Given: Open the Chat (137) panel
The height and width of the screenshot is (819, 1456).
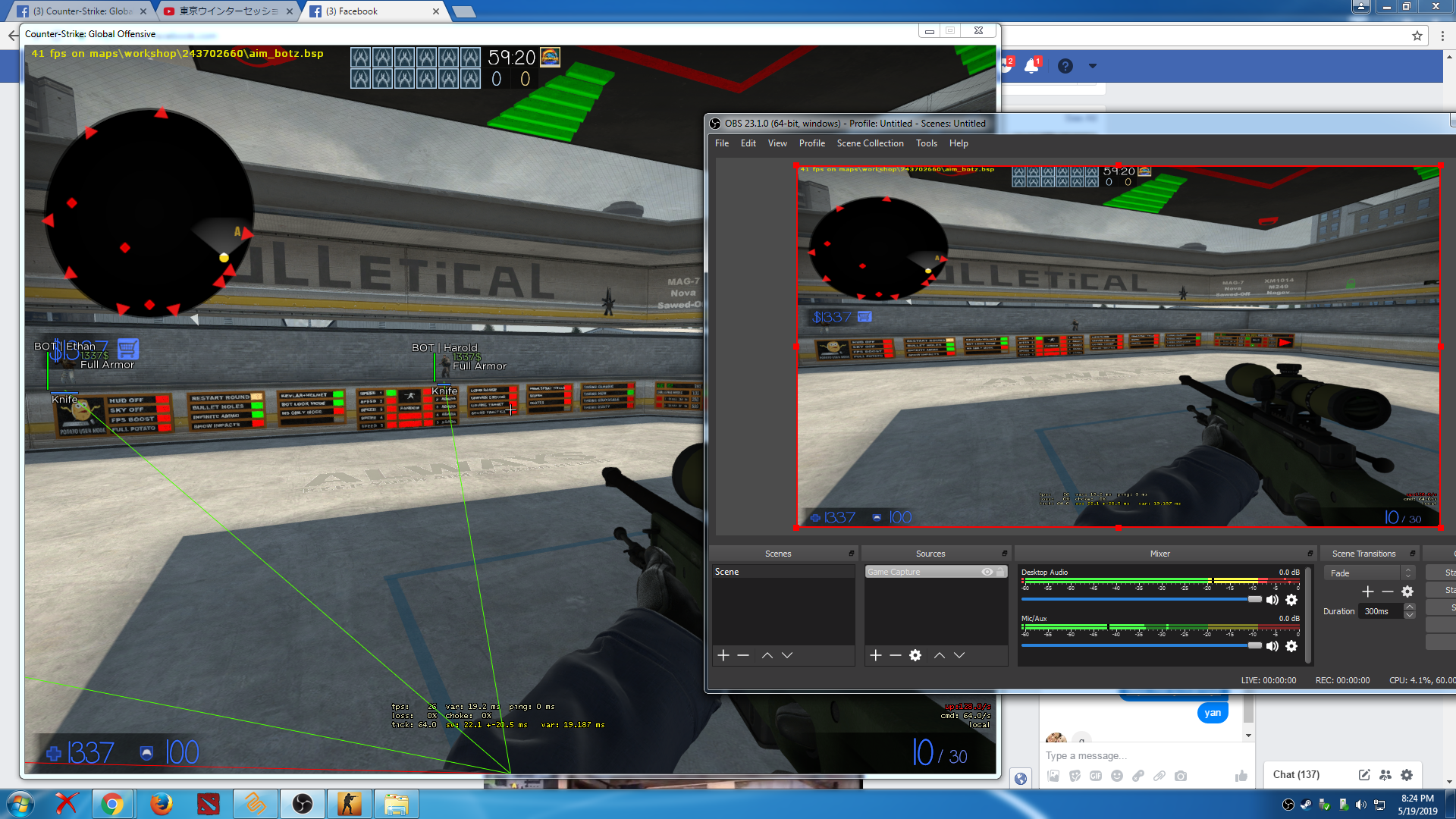Looking at the screenshot, I should click(1296, 775).
